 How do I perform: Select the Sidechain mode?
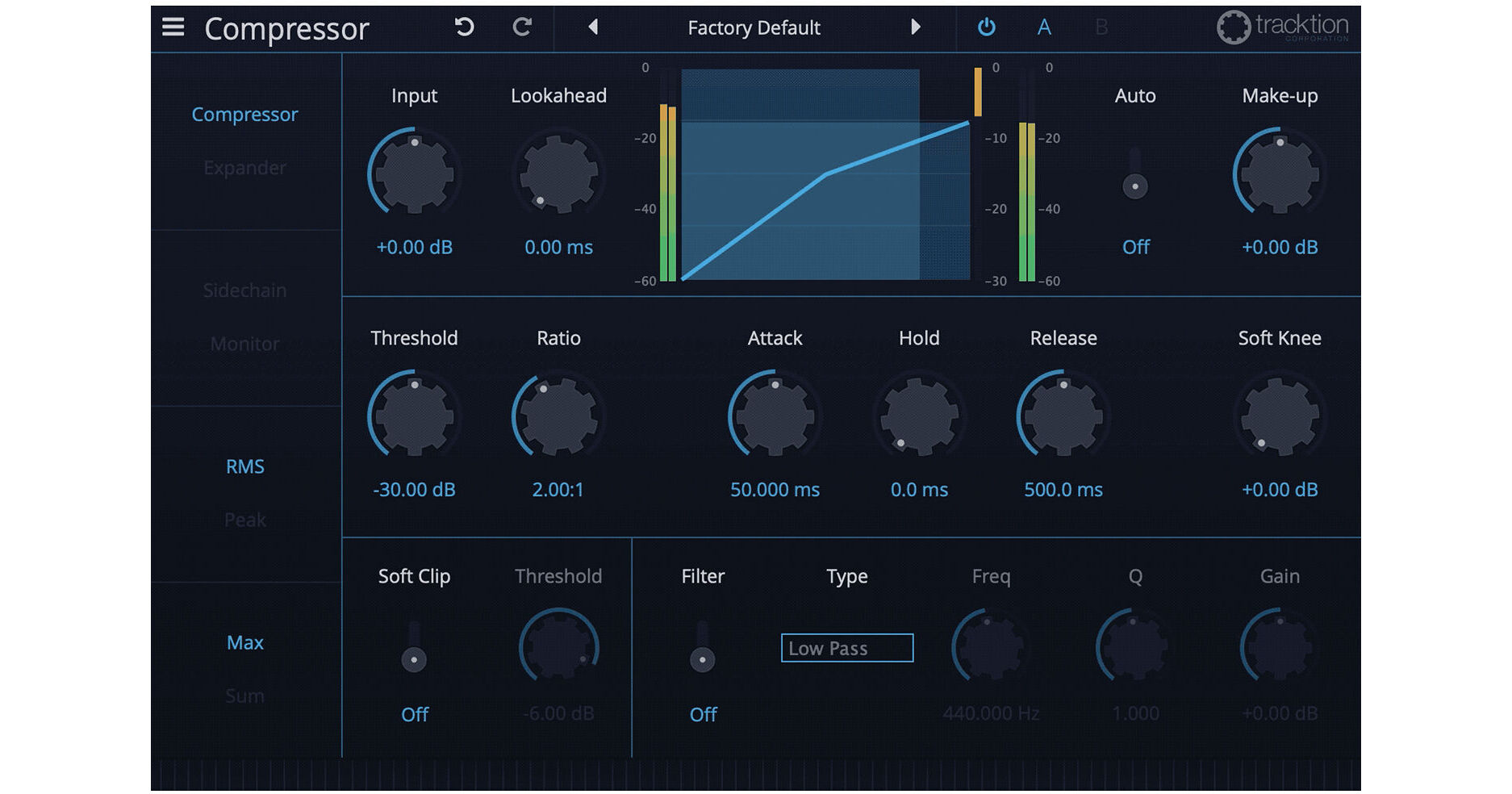[x=244, y=290]
